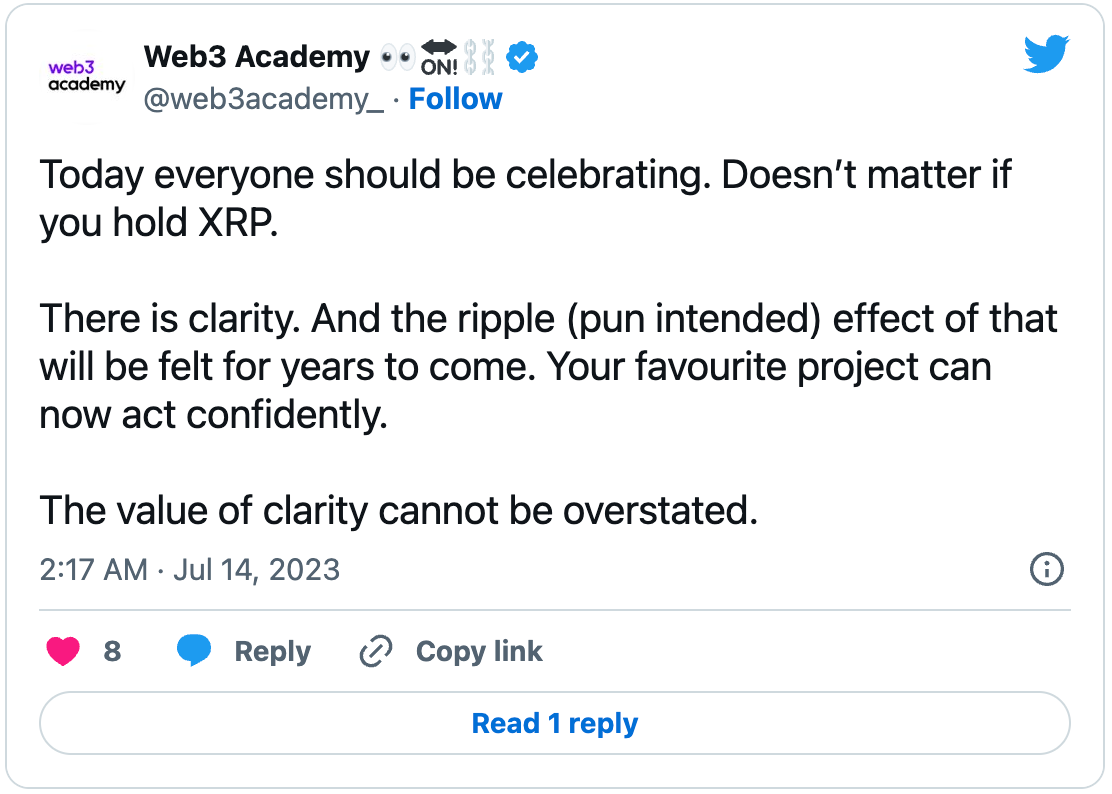Open the Jul 14, 2023 timestamp
Image resolution: width=1112 pixels, height=794 pixels.
coord(189,569)
